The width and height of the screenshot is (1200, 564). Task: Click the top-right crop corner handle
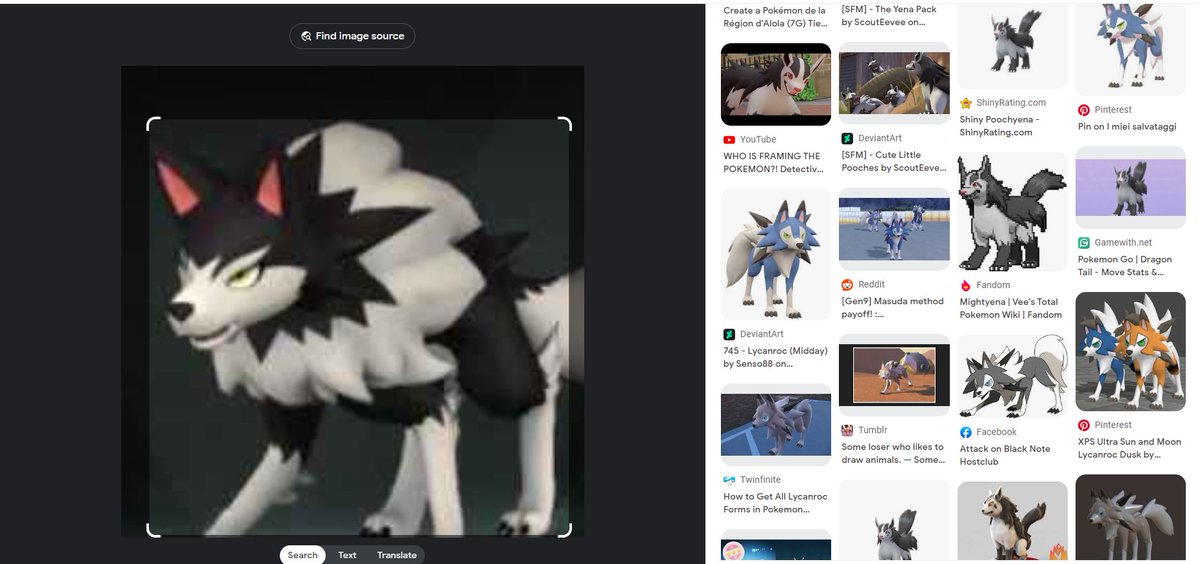[x=566, y=123]
